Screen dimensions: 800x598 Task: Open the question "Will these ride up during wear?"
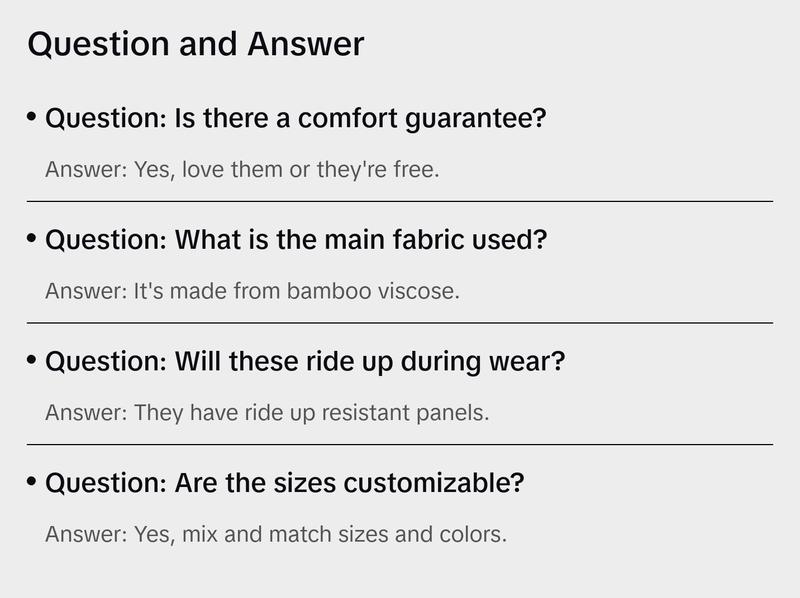[x=305, y=362]
